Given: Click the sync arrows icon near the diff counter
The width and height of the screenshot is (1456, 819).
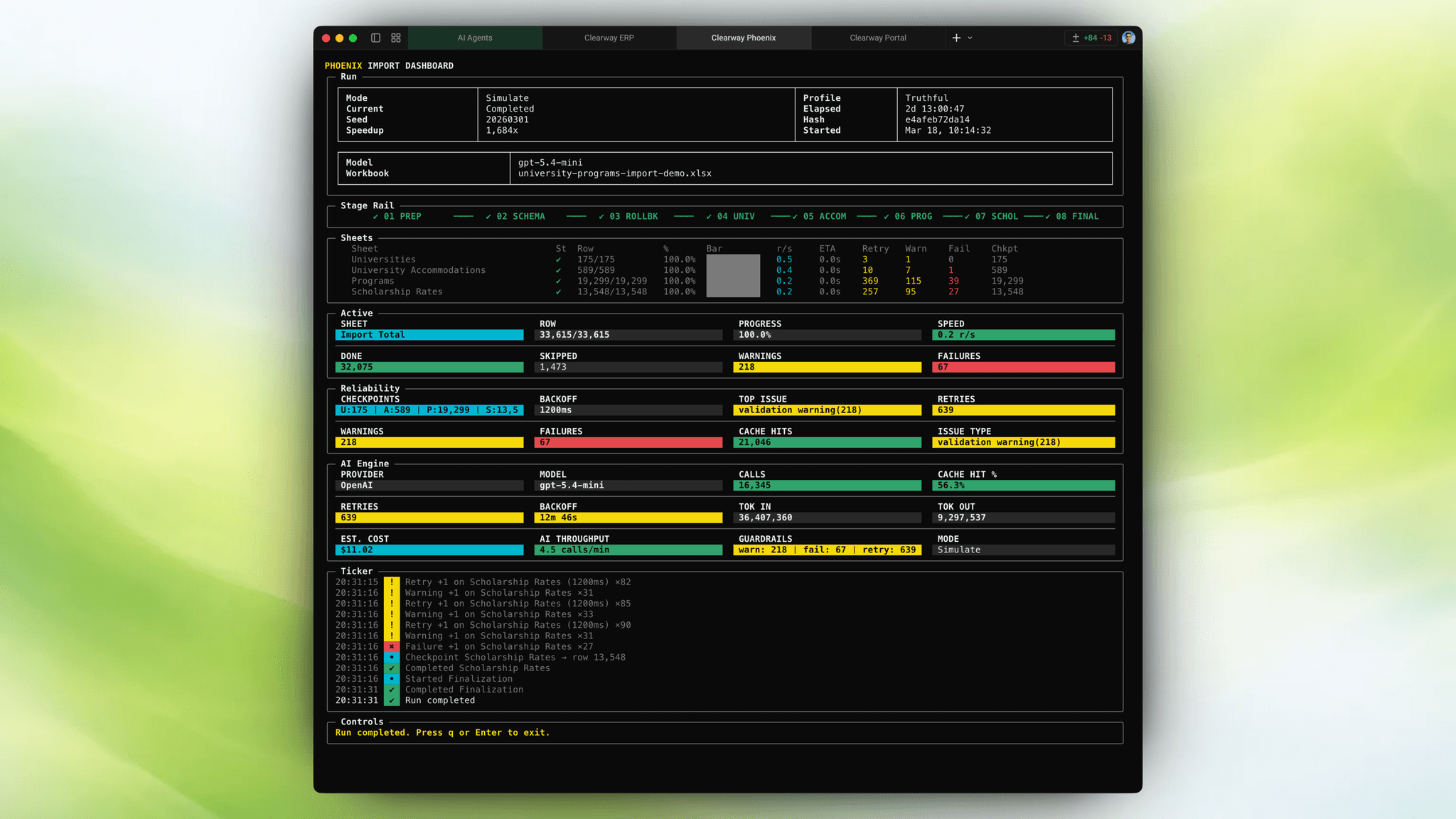Looking at the screenshot, I should [1076, 37].
